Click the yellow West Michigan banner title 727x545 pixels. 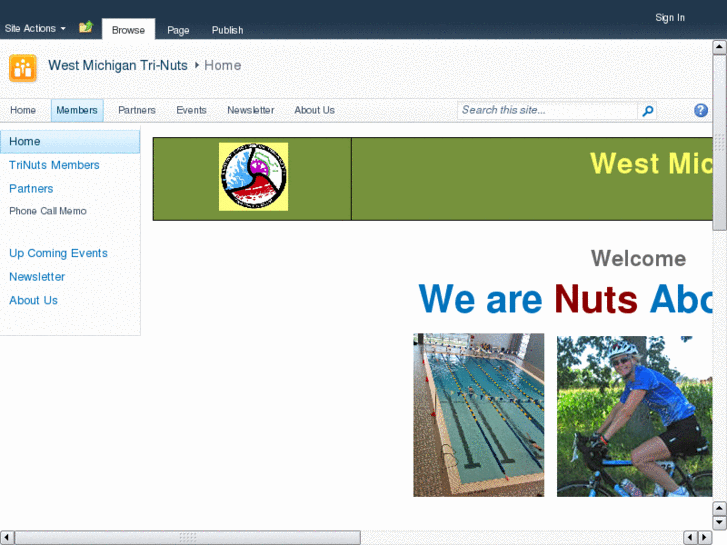(x=651, y=163)
